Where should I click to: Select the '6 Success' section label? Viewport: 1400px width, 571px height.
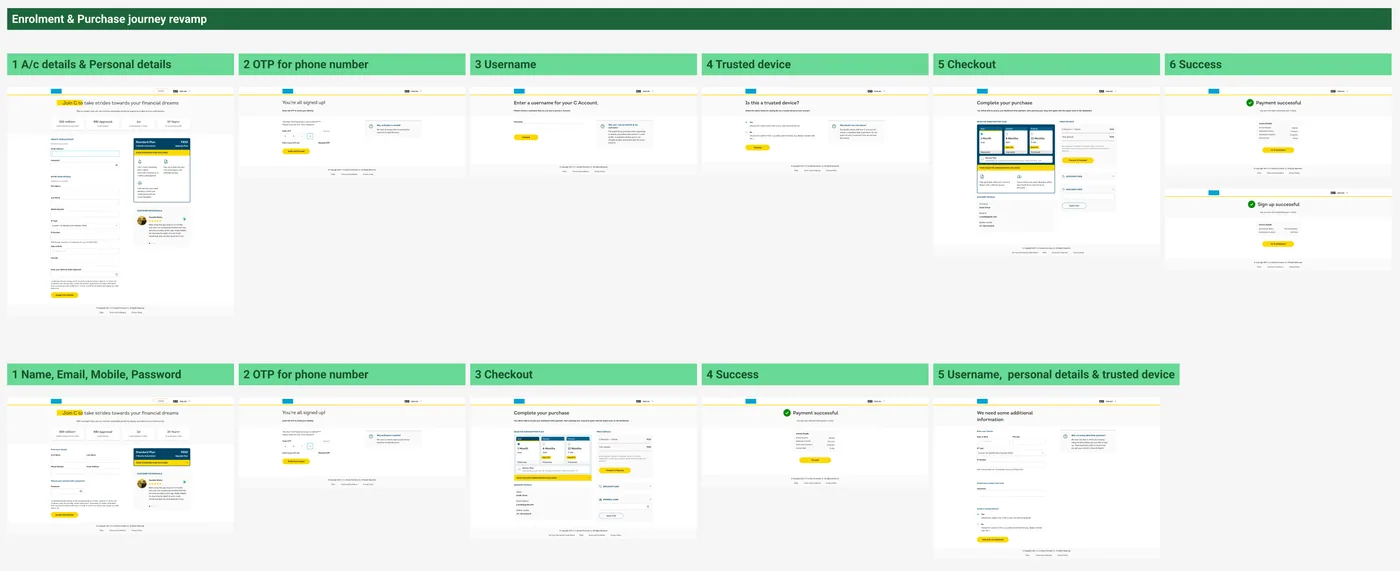point(1196,64)
